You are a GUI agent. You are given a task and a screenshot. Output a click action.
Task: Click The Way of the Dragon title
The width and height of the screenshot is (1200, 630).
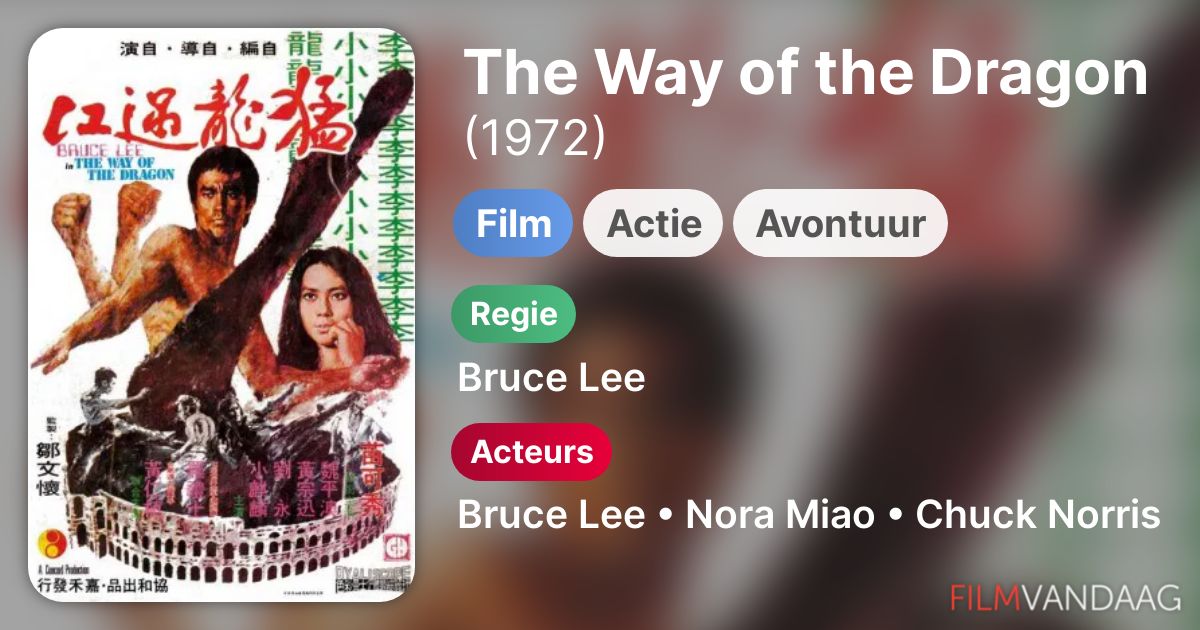point(806,74)
